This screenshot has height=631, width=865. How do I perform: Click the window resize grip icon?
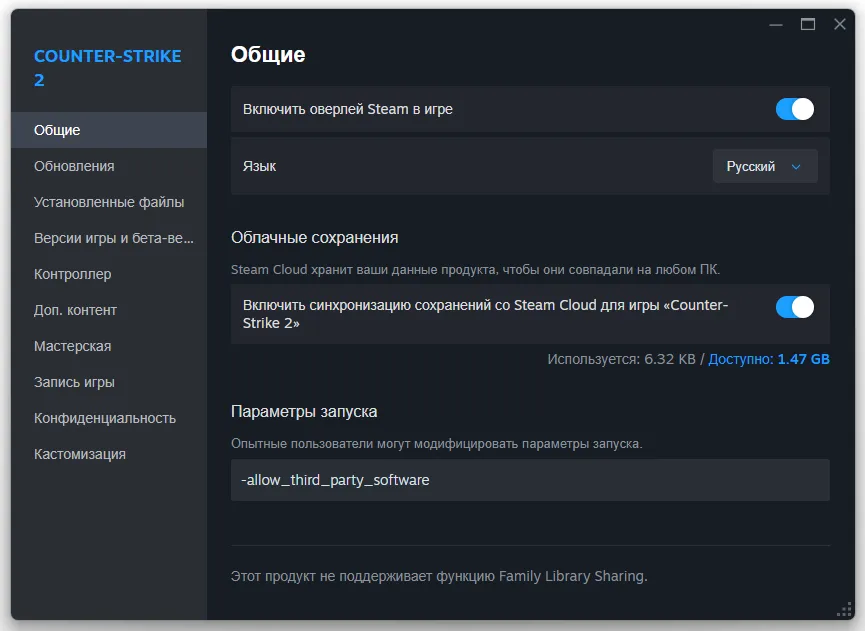(844, 609)
